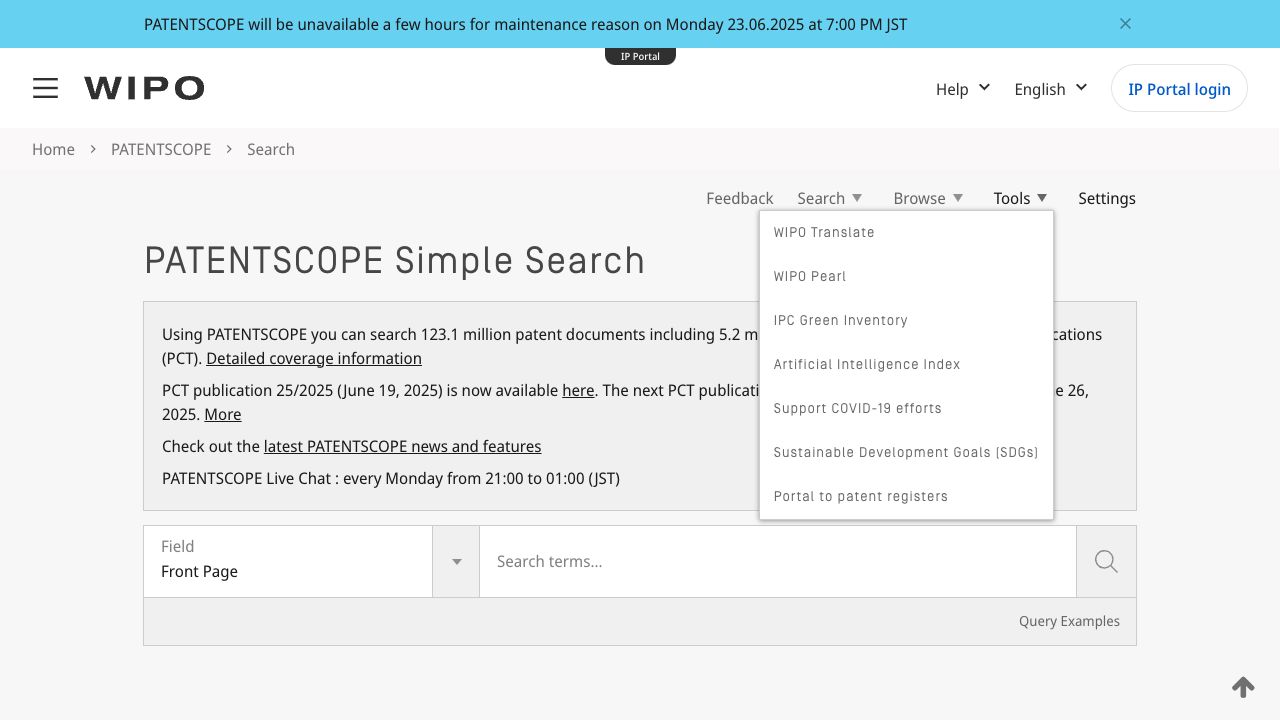Select WIPO Translate from Tools menu

coord(824,232)
